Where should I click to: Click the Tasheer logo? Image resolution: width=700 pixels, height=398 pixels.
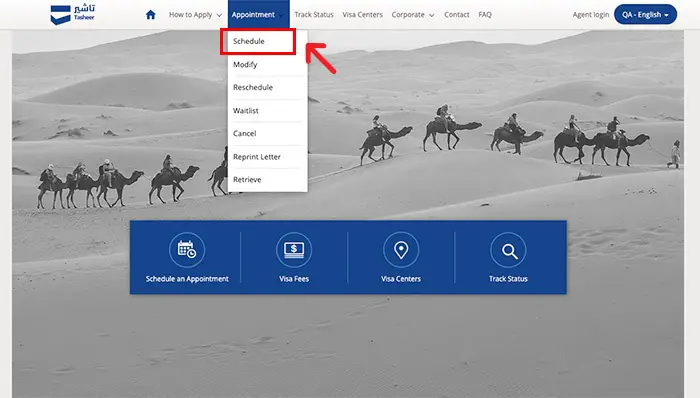tap(72, 14)
